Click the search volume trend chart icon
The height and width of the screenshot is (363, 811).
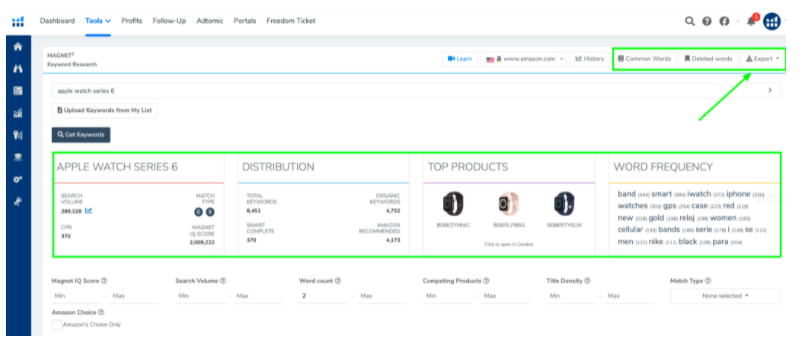(88, 211)
